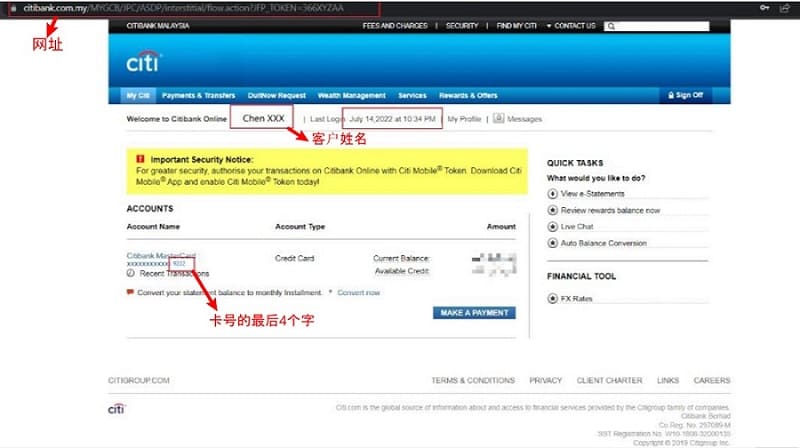Screen dimensions: 800x448
Task: Click the Auto Balance Conversion arrow icon
Action: click(x=552, y=243)
